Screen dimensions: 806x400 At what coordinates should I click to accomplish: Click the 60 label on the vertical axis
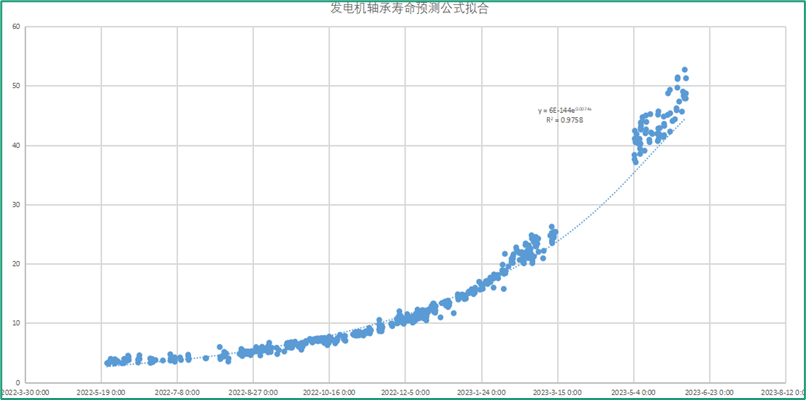(16, 27)
